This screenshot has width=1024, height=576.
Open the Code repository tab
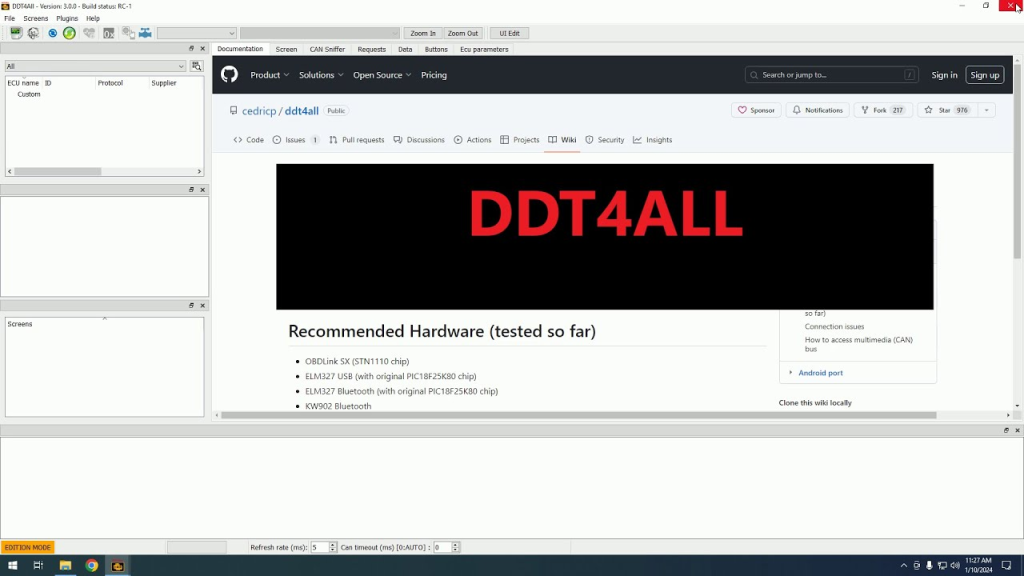pos(249,140)
